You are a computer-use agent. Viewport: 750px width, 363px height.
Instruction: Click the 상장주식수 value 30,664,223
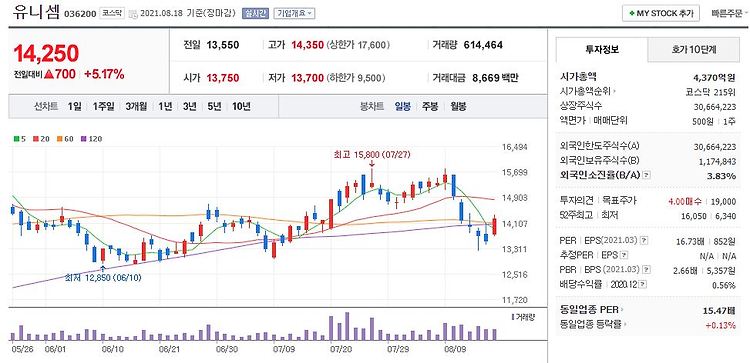pyautogui.click(x=715, y=106)
